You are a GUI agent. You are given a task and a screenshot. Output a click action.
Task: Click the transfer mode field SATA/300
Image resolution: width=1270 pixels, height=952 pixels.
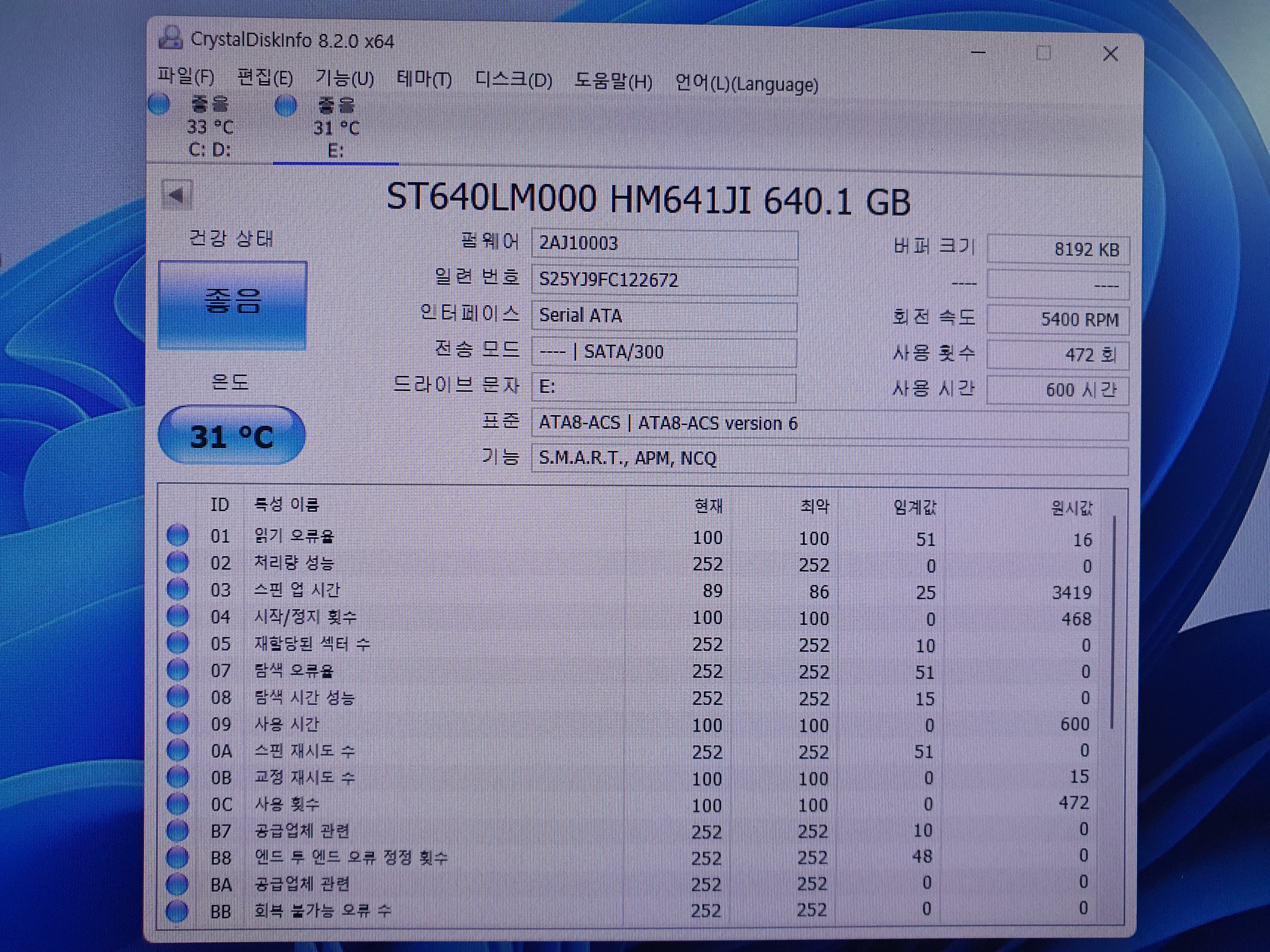664,352
